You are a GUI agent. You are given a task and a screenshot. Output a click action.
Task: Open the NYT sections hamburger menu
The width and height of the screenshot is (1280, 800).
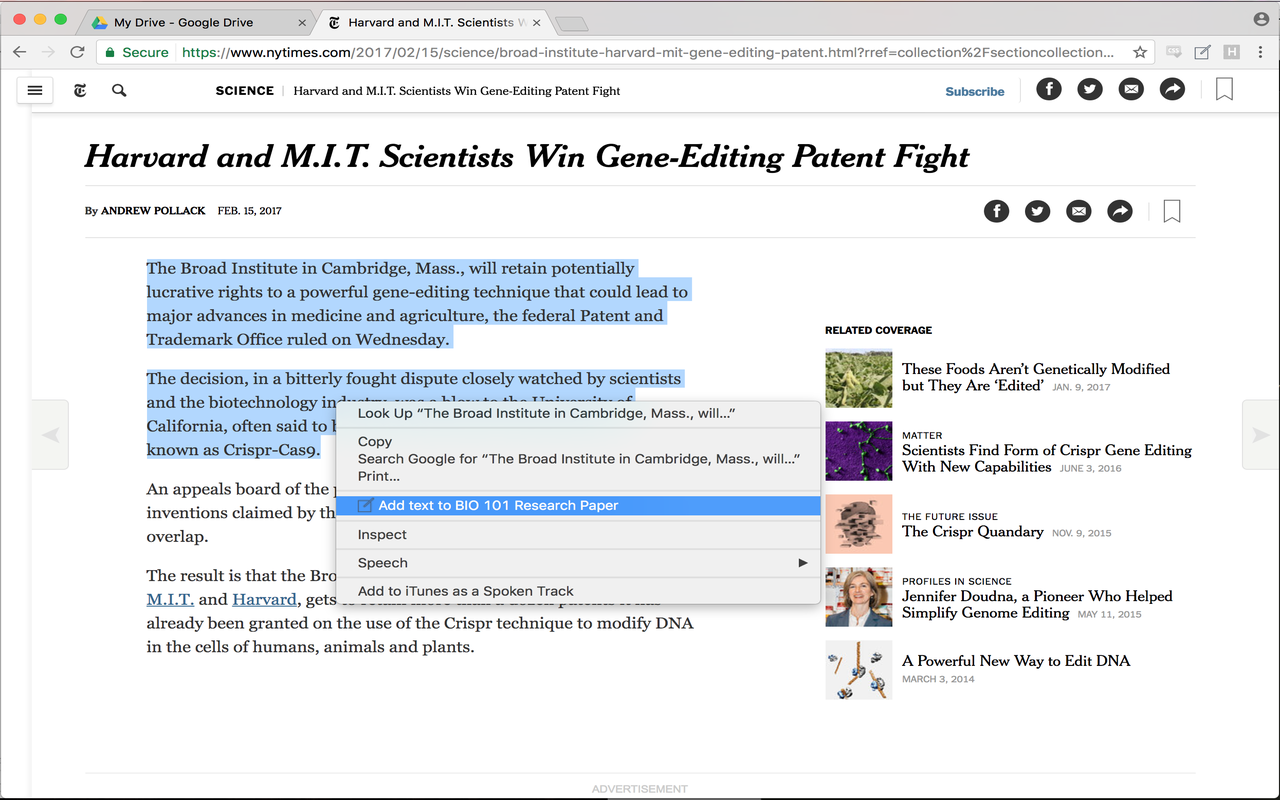35,90
